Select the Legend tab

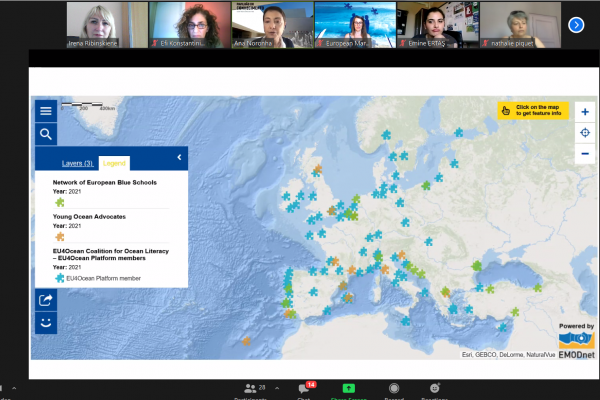(x=114, y=163)
